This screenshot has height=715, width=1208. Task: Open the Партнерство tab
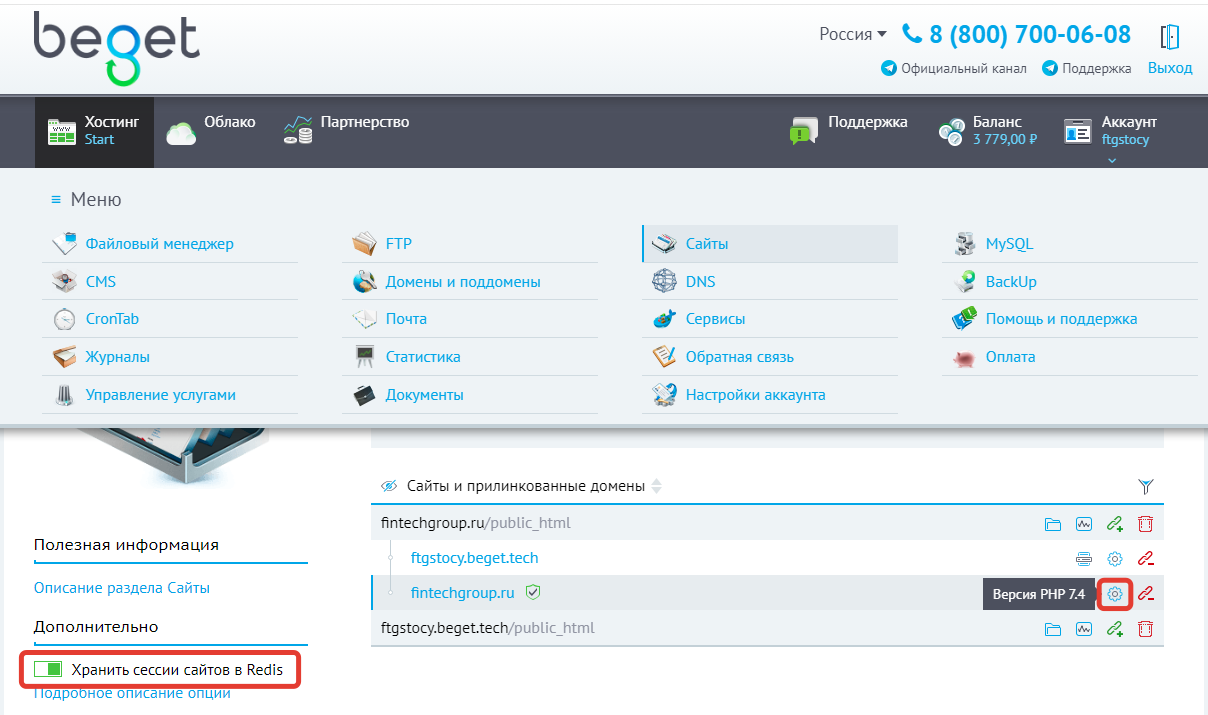pyautogui.click(x=346, y=131)
